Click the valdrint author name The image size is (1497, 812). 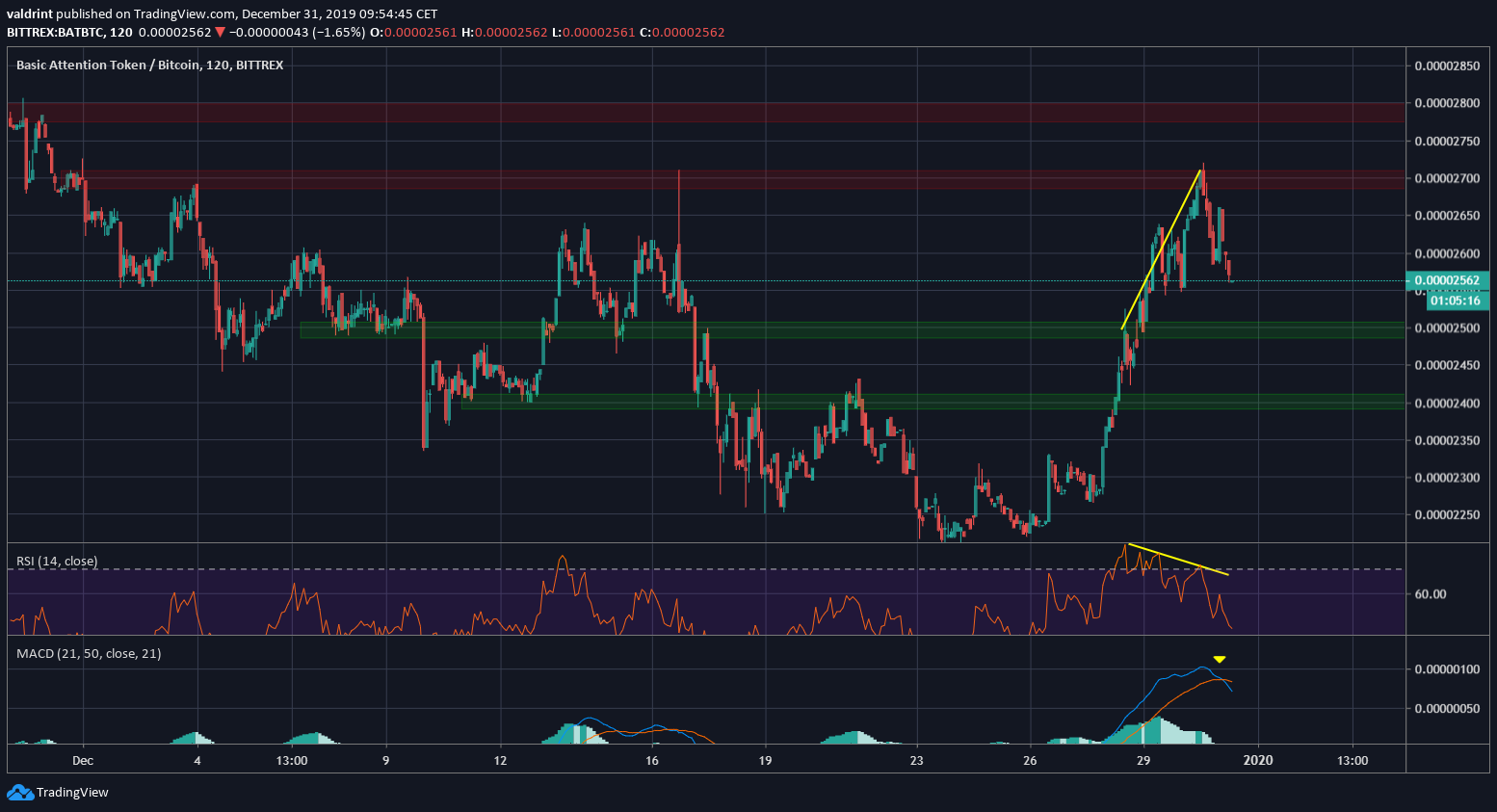tap(29, 13)
